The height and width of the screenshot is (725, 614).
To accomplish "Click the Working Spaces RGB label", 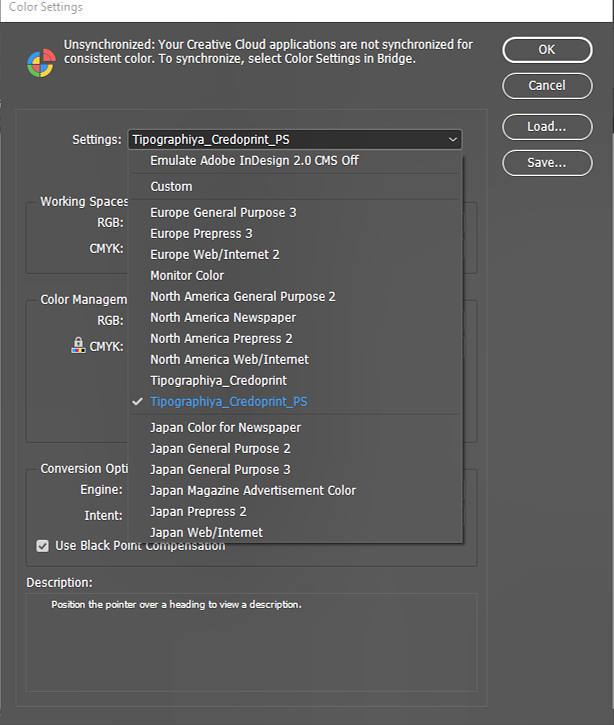I will (110, 223).
